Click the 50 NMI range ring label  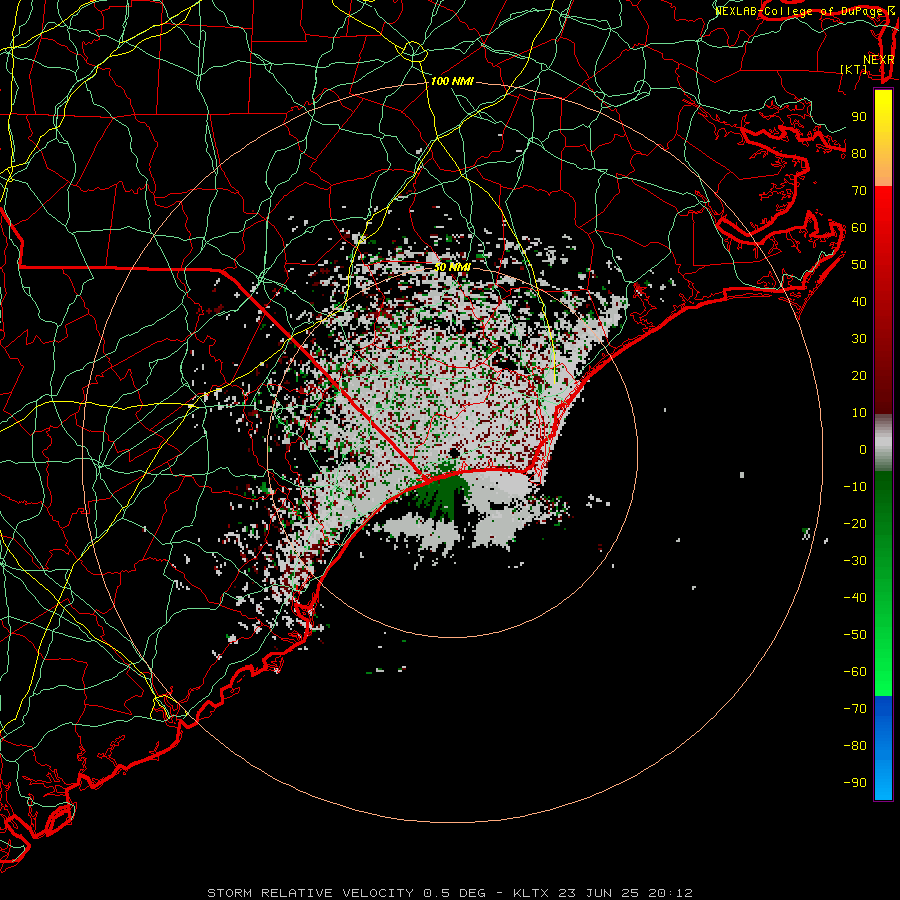click(x=452, y=267)
